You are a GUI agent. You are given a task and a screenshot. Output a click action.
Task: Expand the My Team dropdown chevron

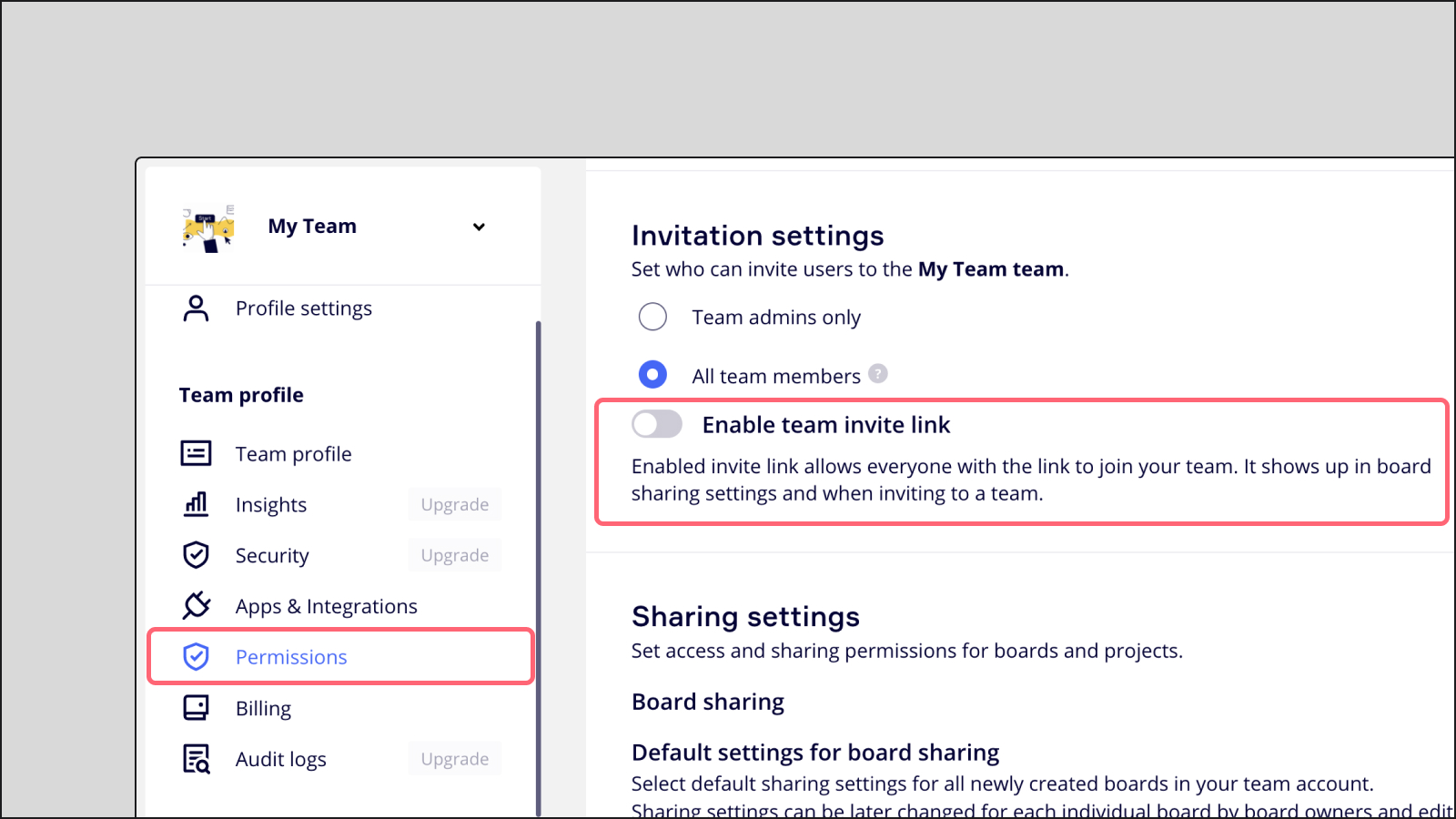click(479, 227)
